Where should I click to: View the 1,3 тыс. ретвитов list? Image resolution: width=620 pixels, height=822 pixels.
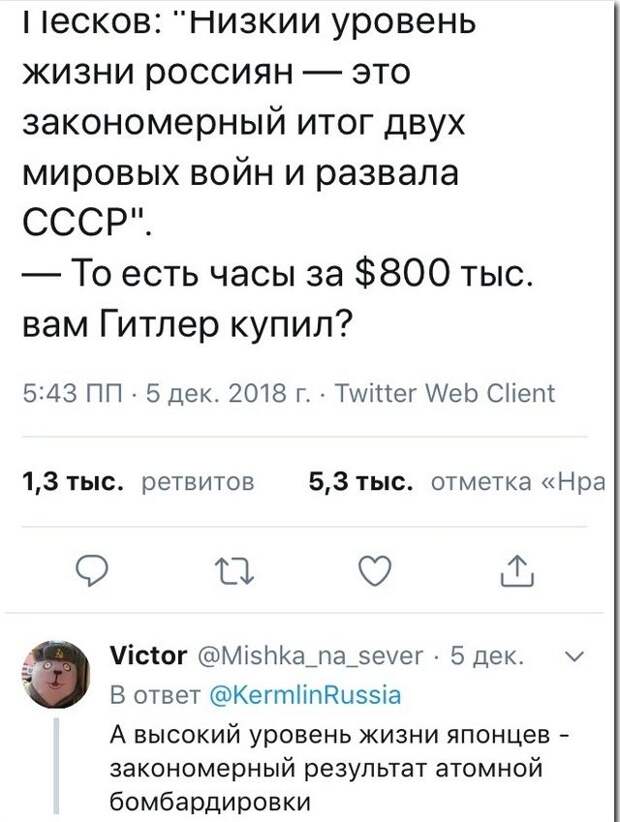[138, 481]
